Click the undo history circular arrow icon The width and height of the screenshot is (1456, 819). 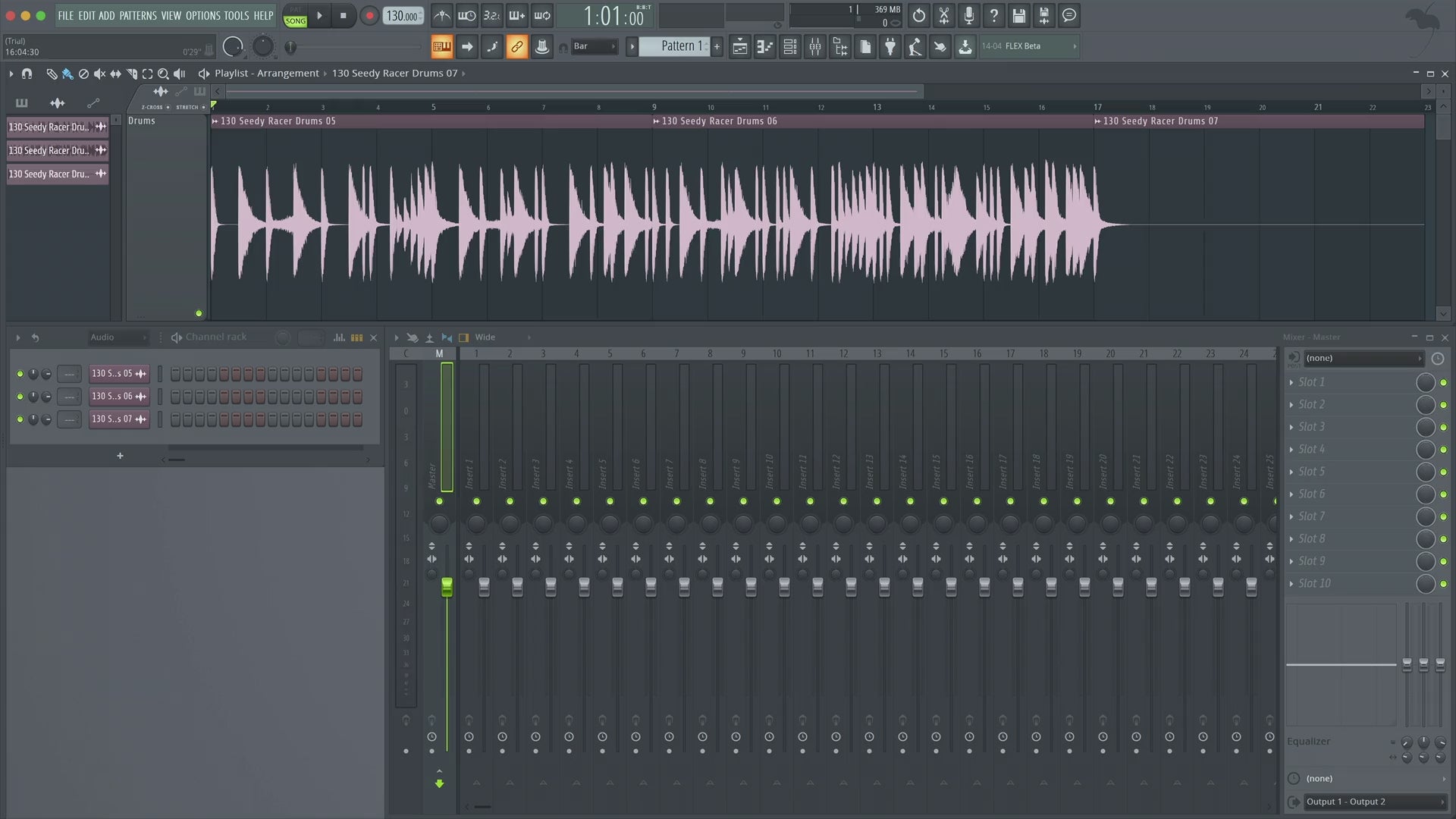(918, 15)
